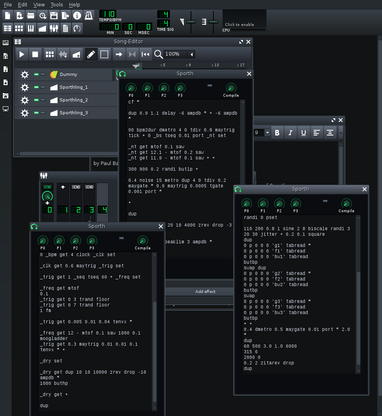382x416 pixels.
Task: Play the song in Song-Editor
Action: point(22,54)
